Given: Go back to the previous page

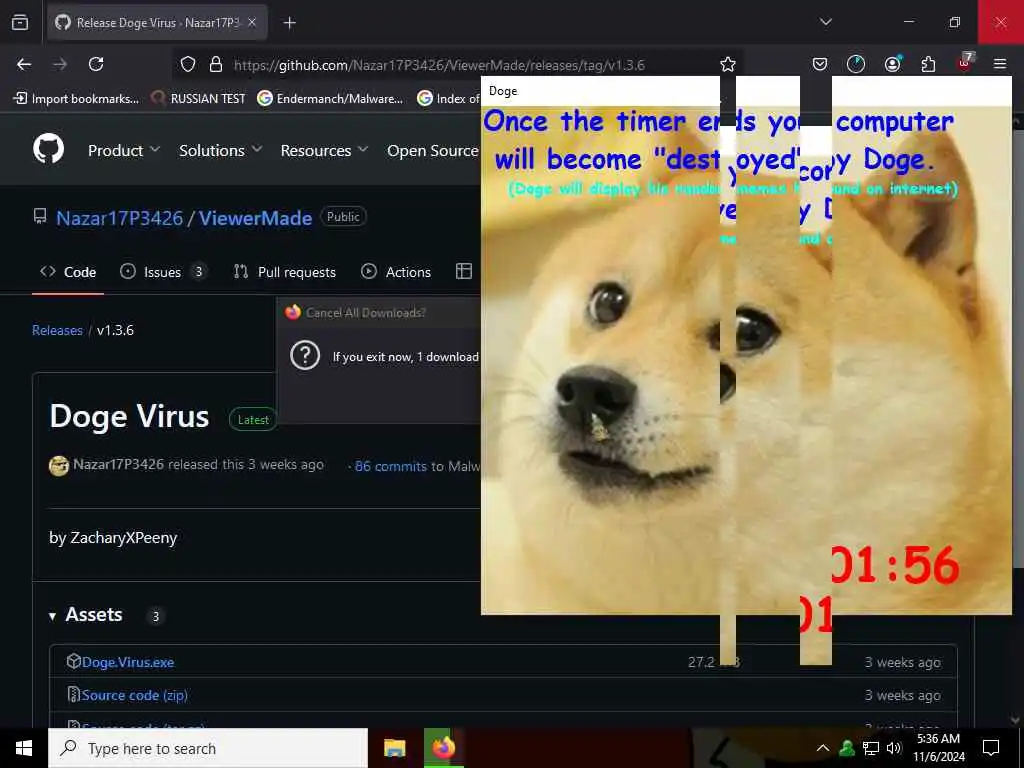Looking at the screenshot, I should [x=24, y=64].
